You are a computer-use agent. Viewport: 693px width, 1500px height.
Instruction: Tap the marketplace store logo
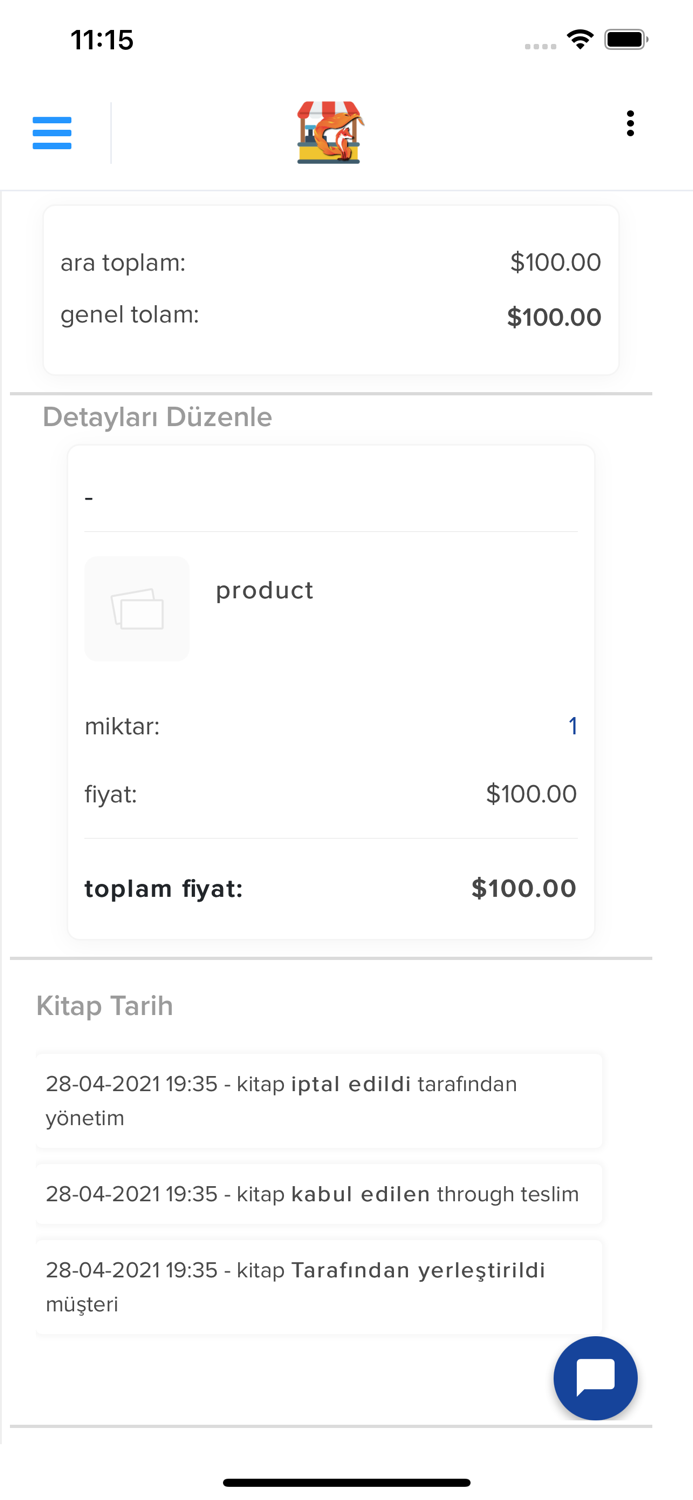pyautogui.click(x=330, y=132)
